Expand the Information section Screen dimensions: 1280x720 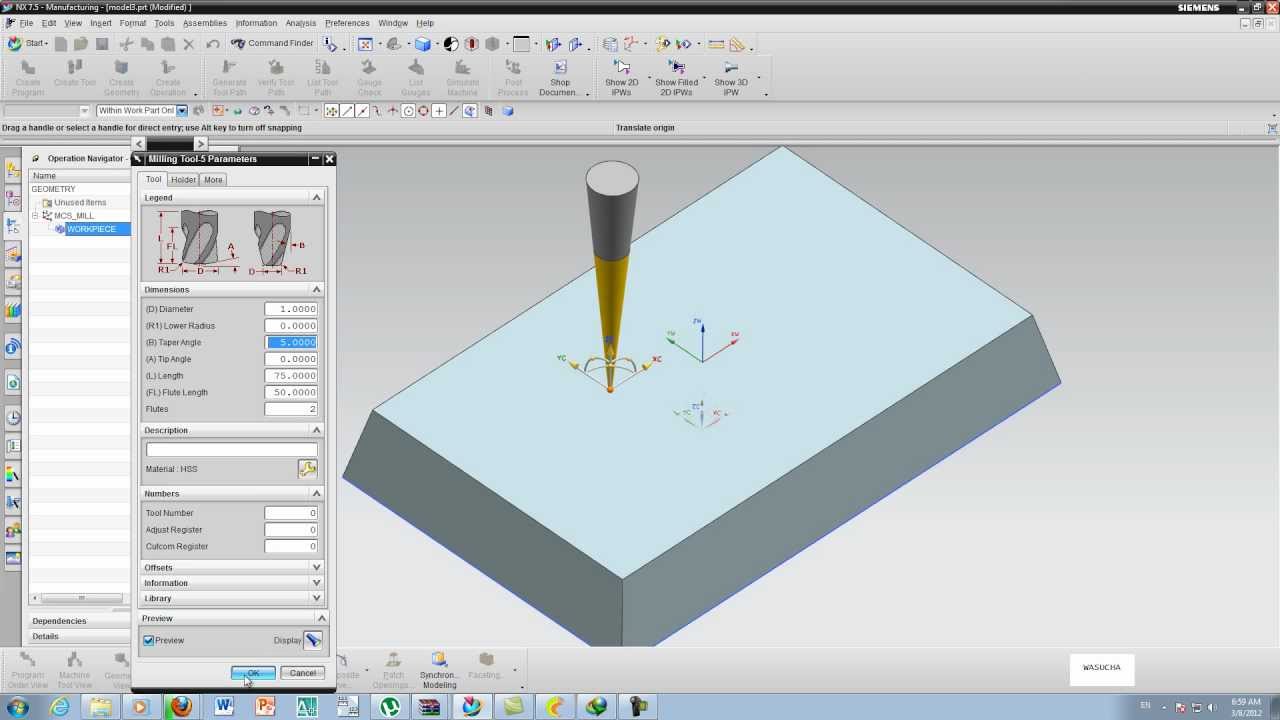[x=316, y=583]
